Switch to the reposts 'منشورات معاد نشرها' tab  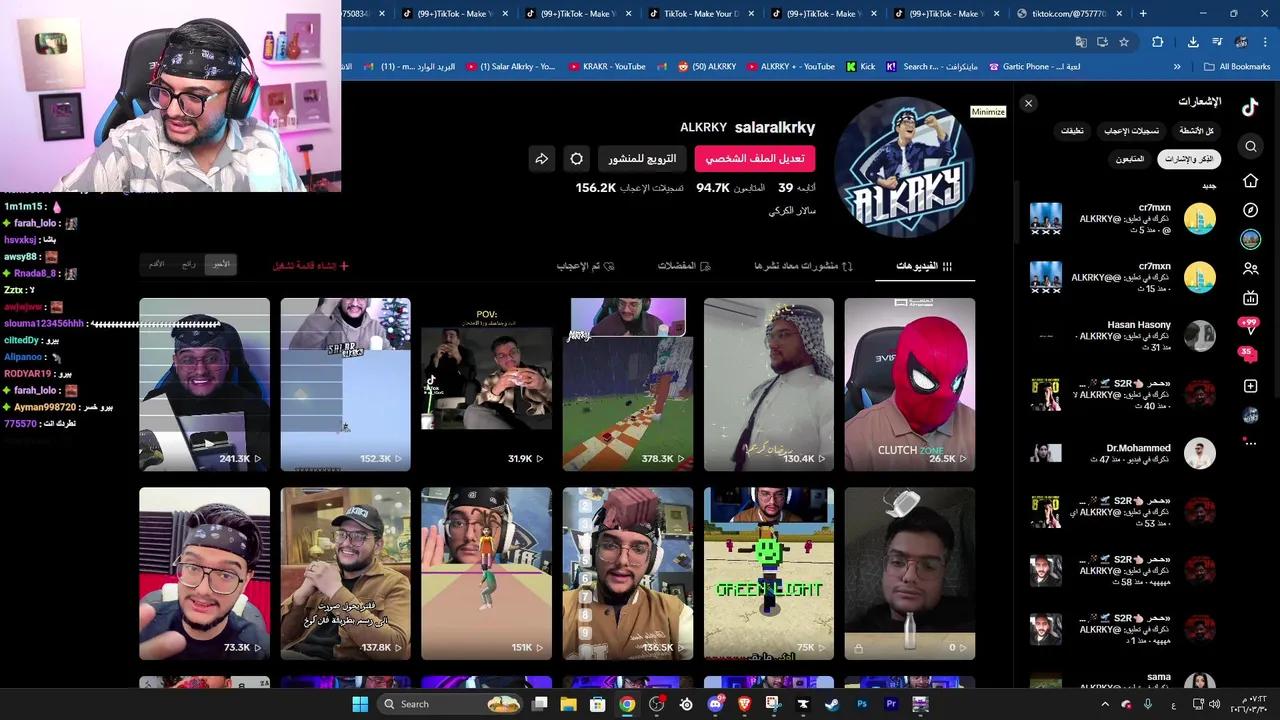pyautogui.click(x=803, y=266)
